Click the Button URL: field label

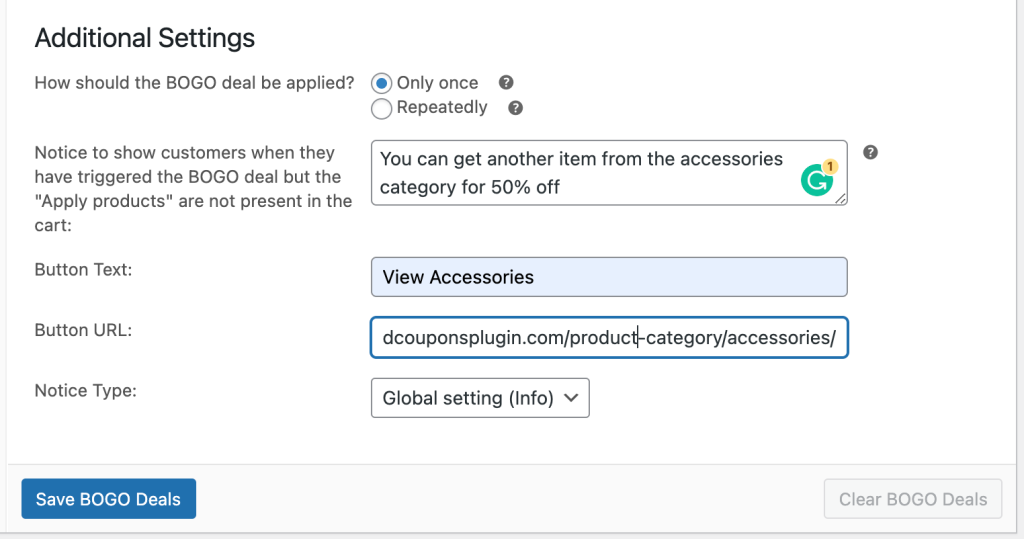(x=83, y=330)
